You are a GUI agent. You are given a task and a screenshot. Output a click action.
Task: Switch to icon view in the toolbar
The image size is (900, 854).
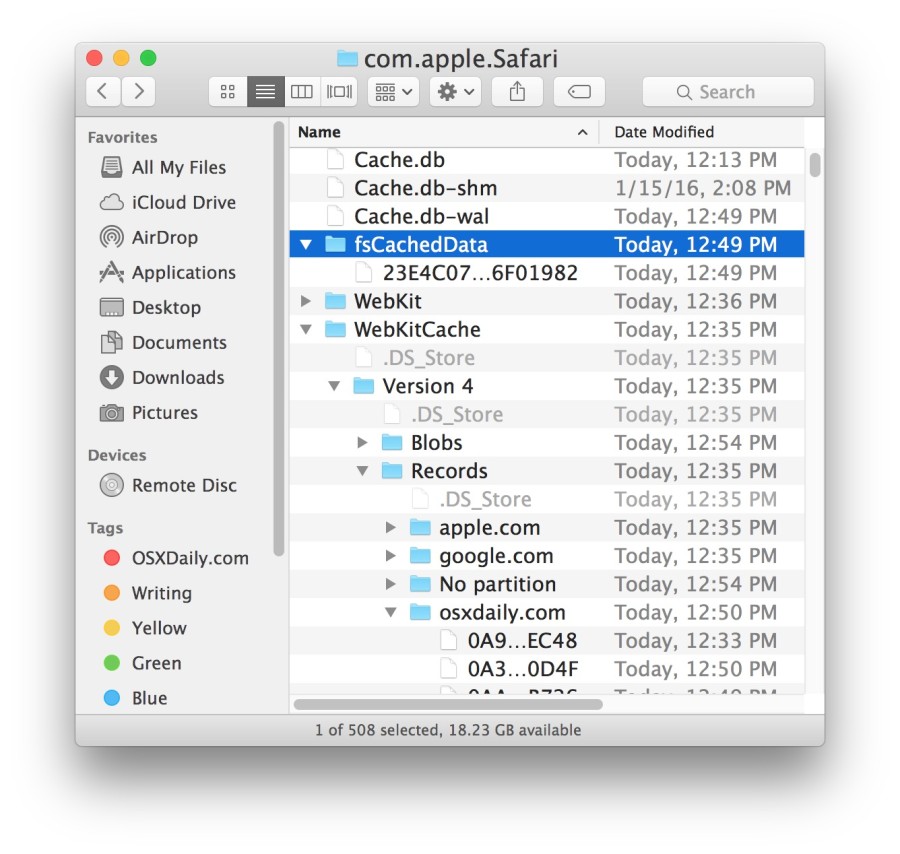click(x=227, y=91)
